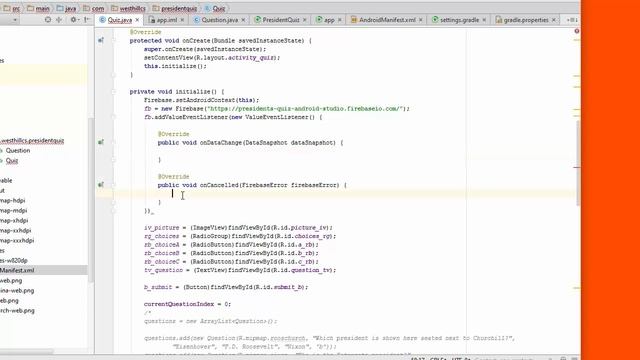Select the mipmap-hdpi folder
Screen dimensions: 640x360
tap(13, 200)
